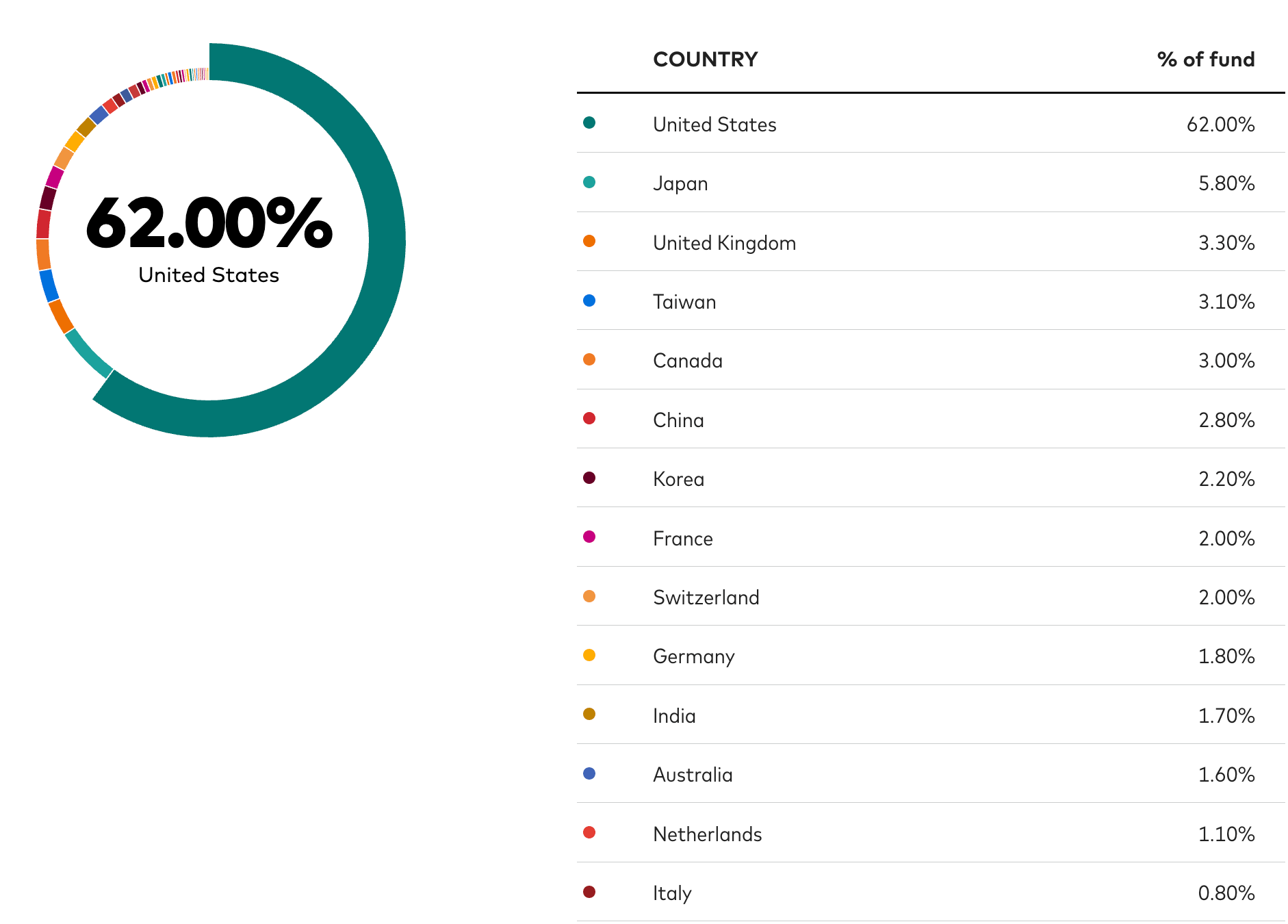This screenshot has width=1288, height=924.
Task: Click the Italy dark red legend dot
Action: click(589, 892)
